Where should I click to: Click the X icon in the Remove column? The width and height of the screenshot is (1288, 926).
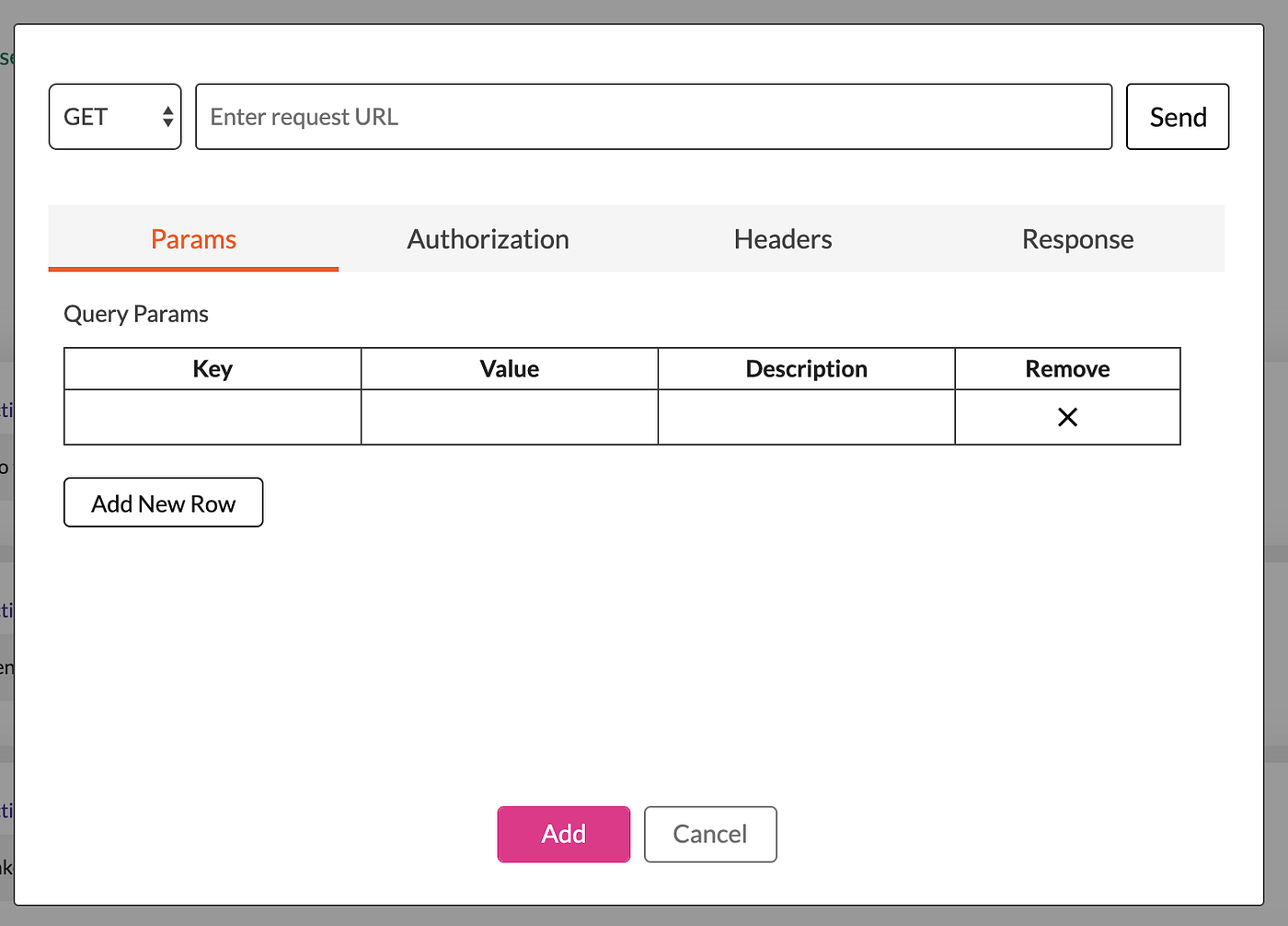pos(1067,417)
